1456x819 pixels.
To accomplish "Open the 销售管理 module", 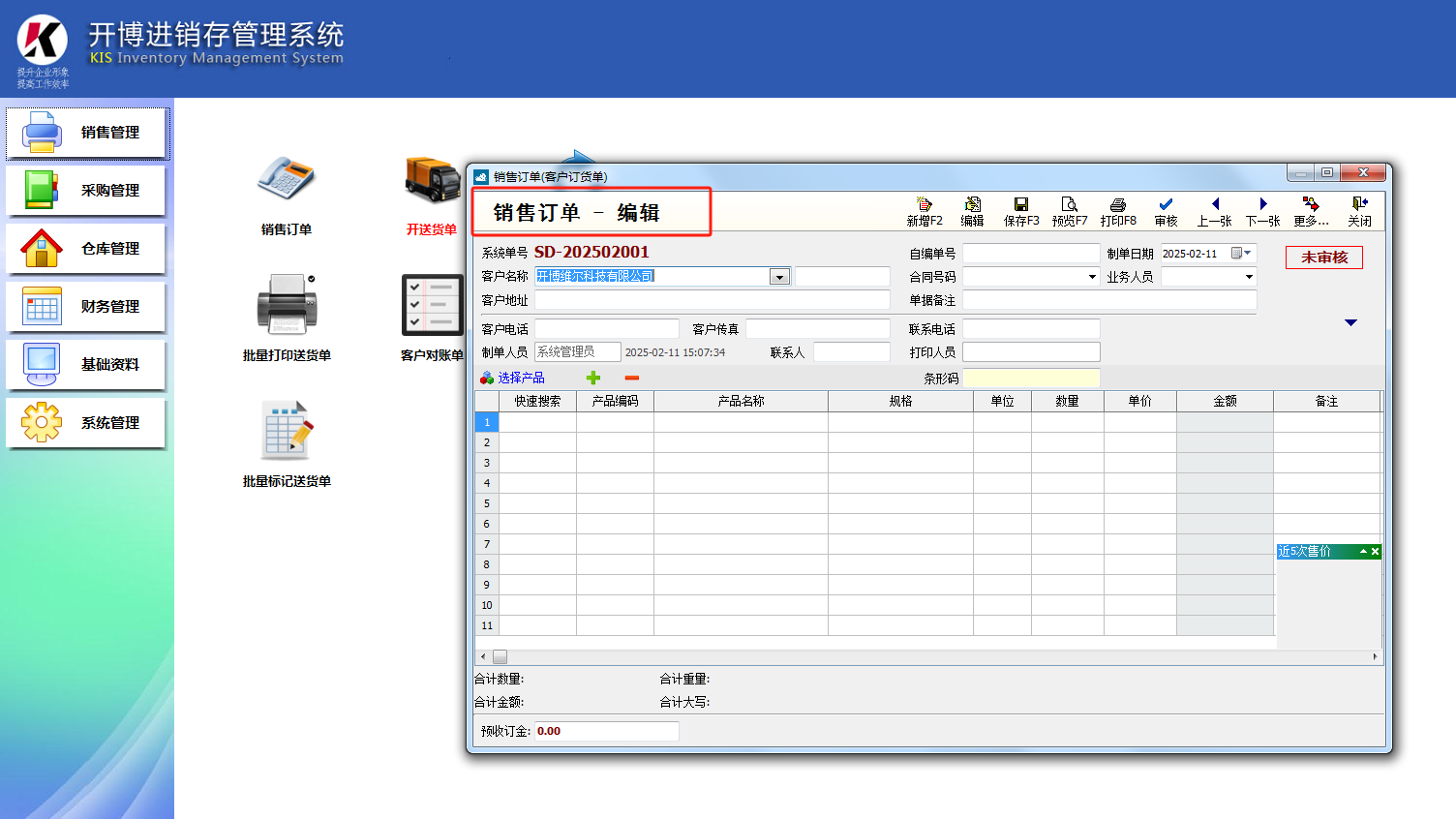I will pos(87,133).
